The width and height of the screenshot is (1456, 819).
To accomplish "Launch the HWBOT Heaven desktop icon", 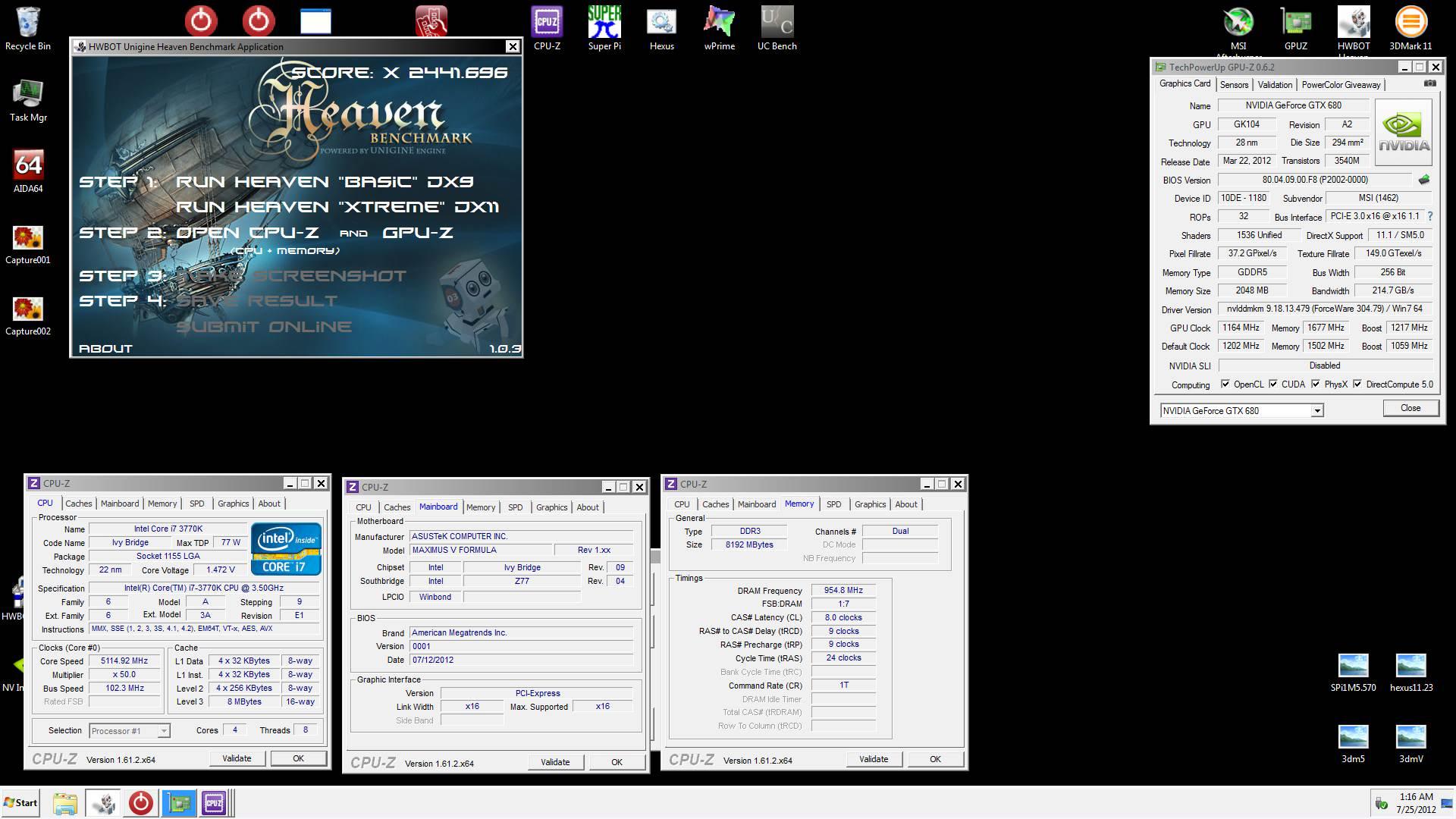I will (1354, 30).
